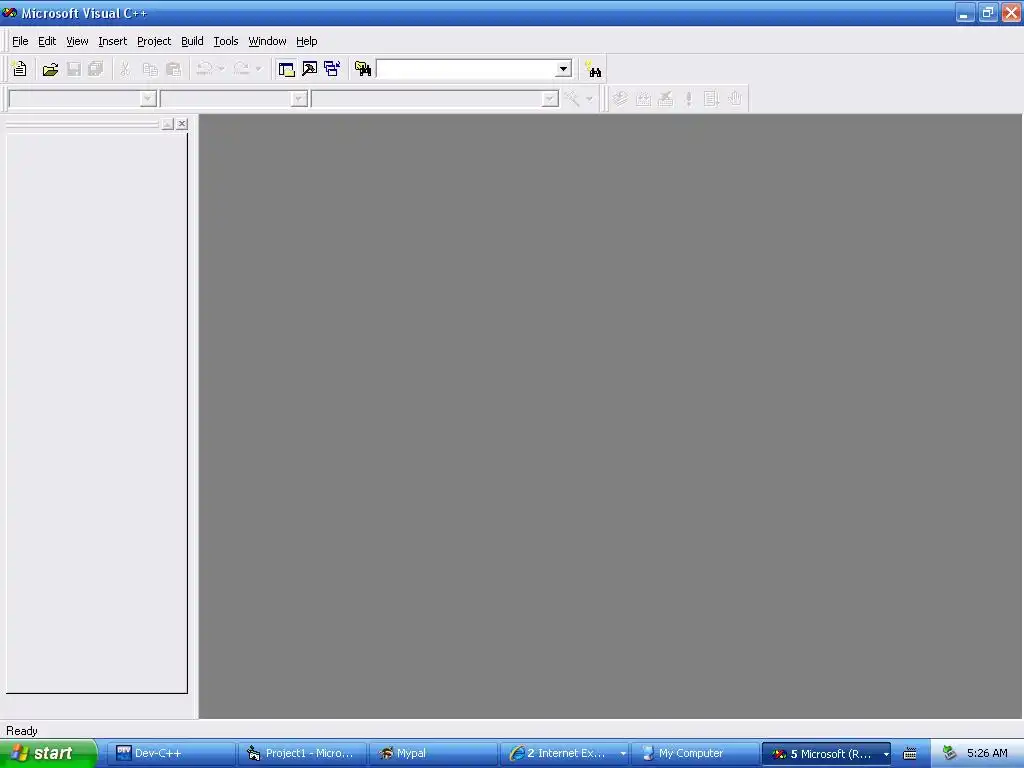
Task: Expand the Find combo box dropdown arrow
Action: [x=563, y=69]
